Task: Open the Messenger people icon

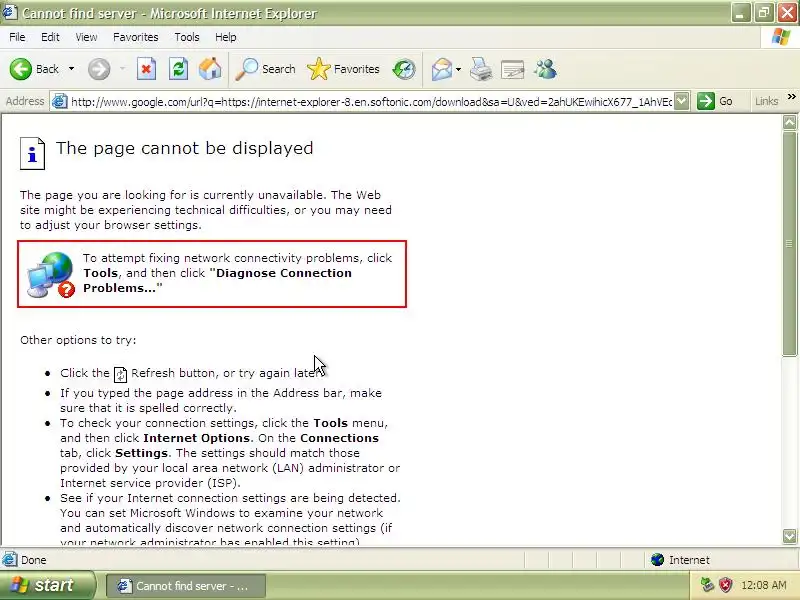Action: 545,69
